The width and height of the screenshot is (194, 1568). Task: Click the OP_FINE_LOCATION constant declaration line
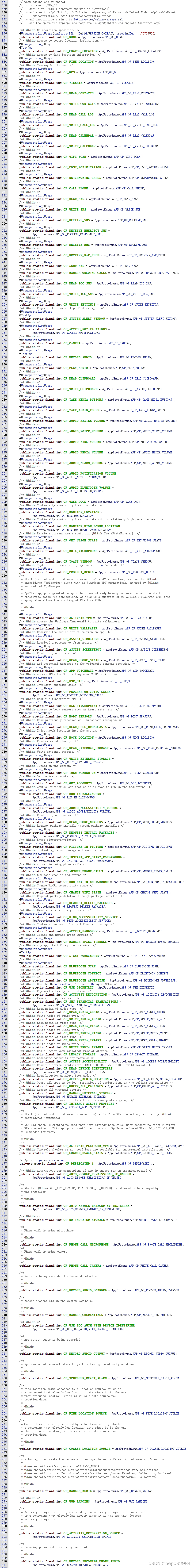point(87,61)
